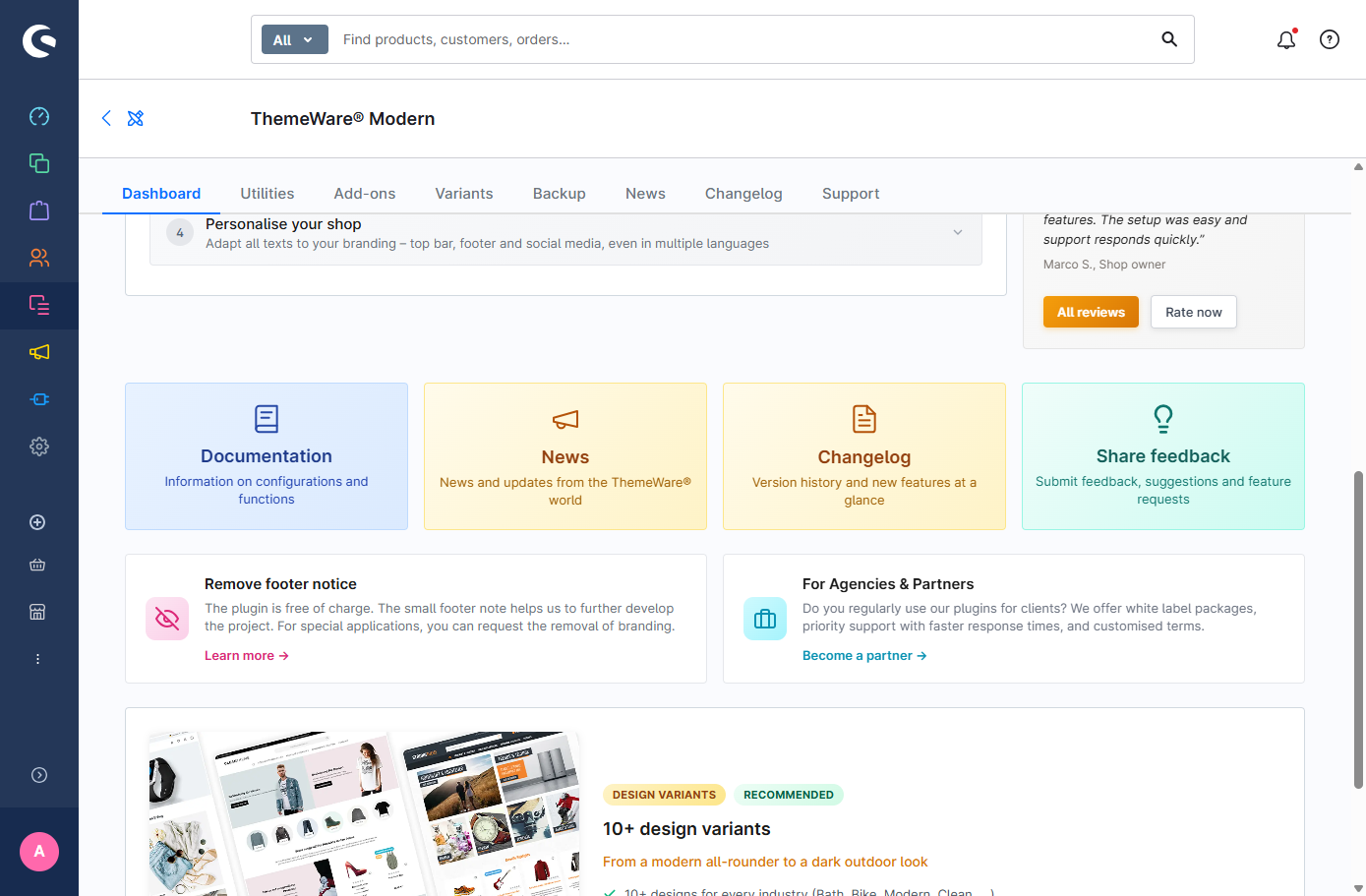This screenshot has height=896, width=1366.
Task: Switch to the Backup tab
Action: 560,194
